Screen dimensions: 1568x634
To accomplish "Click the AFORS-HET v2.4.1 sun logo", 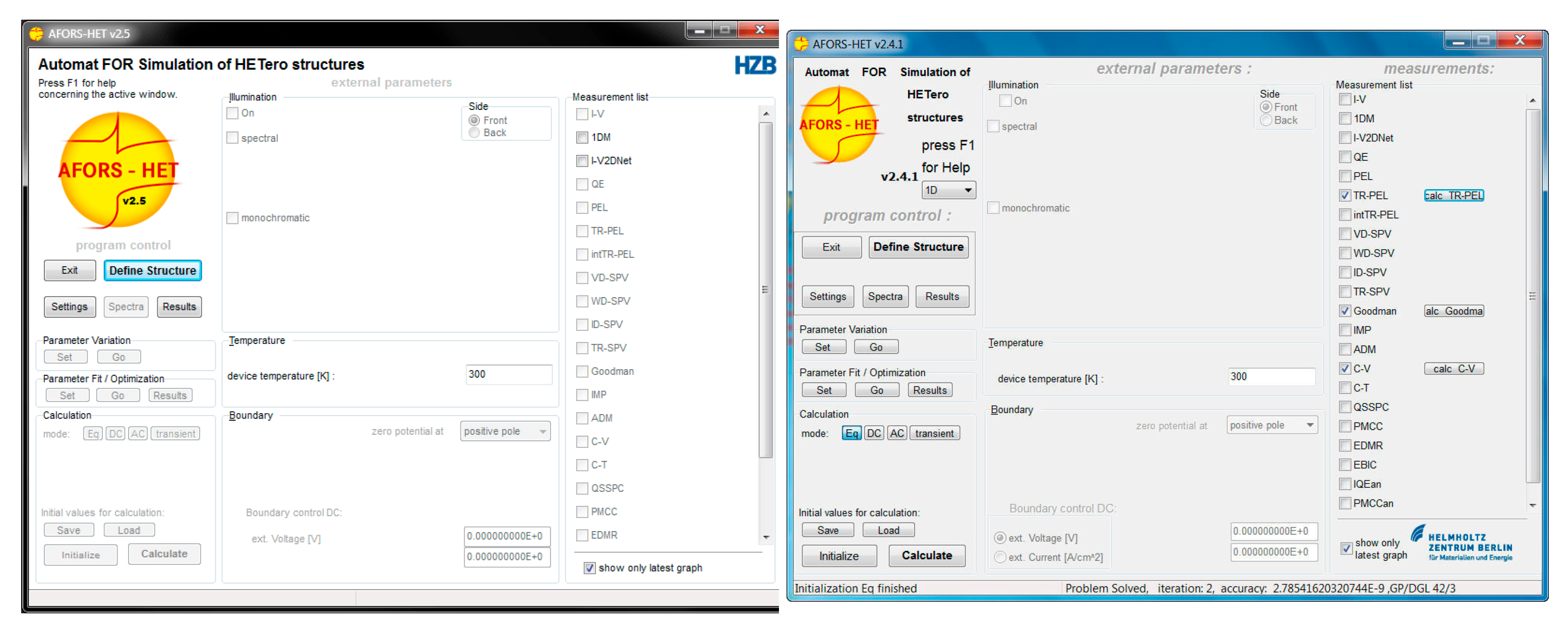I will pyautogui.click(x=839, y=125).
